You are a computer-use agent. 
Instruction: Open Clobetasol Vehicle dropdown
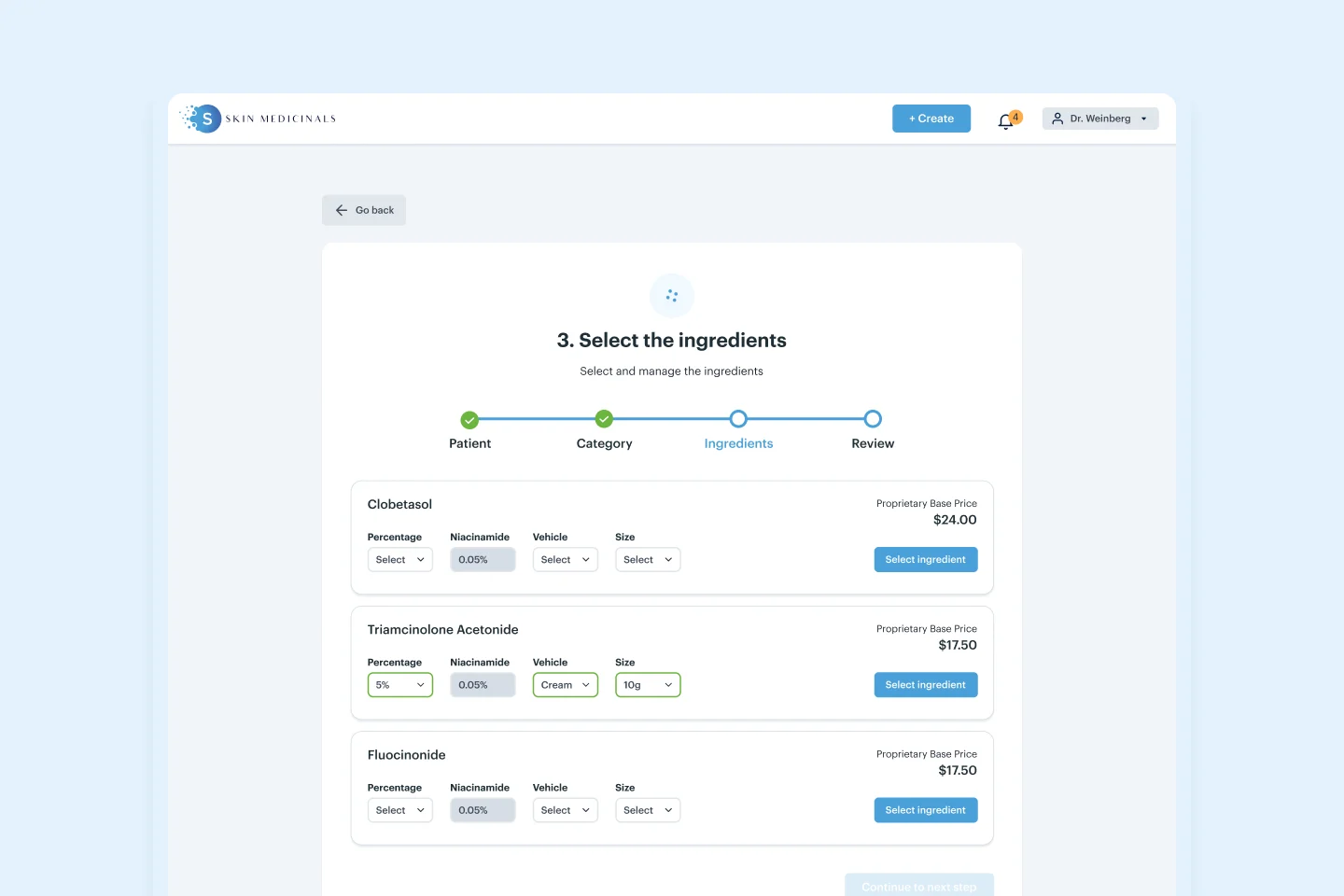coord(566,560)
